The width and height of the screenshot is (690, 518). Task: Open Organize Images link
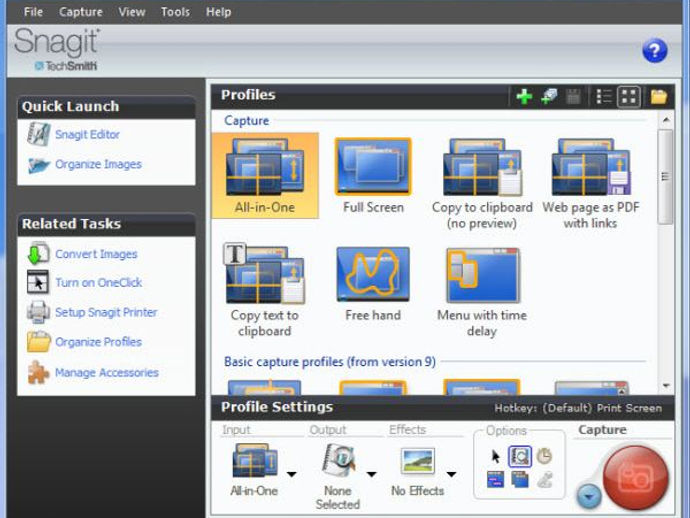click(98, 164)
